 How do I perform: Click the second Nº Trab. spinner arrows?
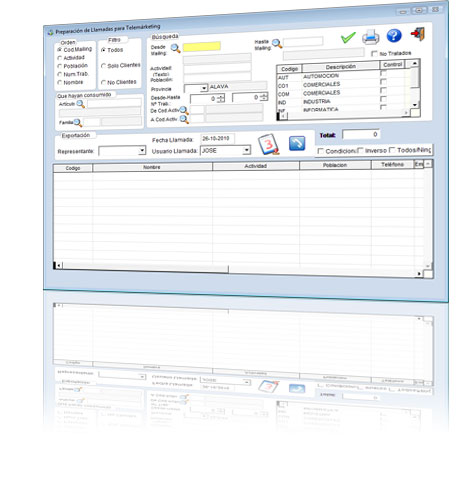pos(264,97)
